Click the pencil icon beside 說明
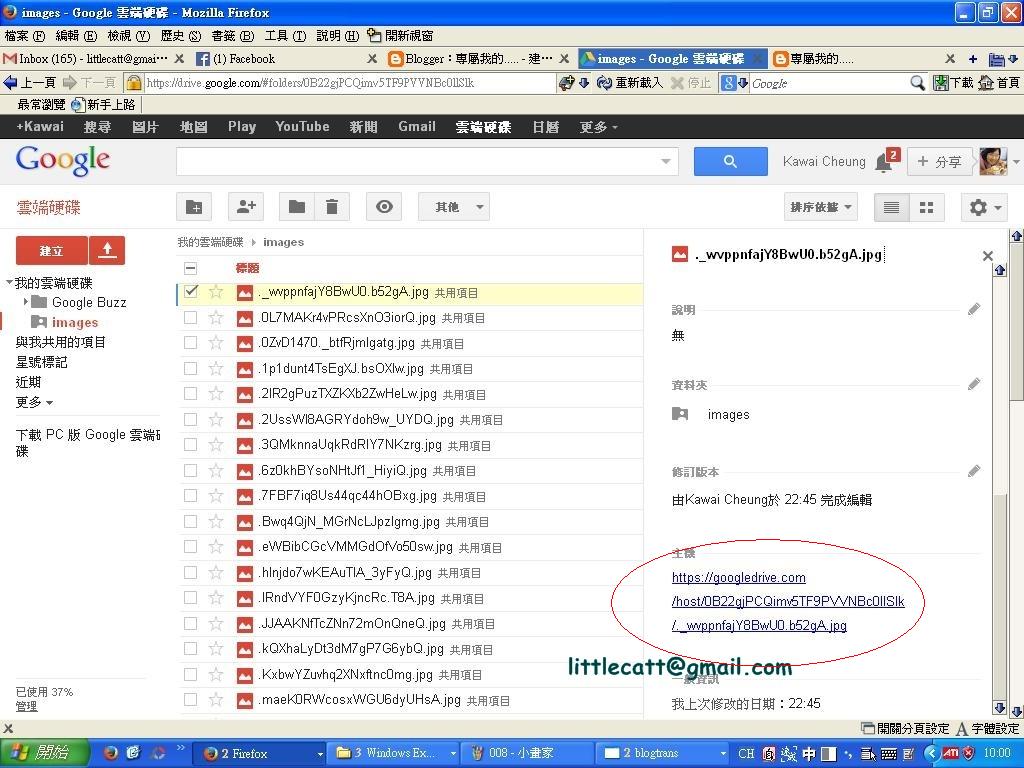 (x=974, y=309)
